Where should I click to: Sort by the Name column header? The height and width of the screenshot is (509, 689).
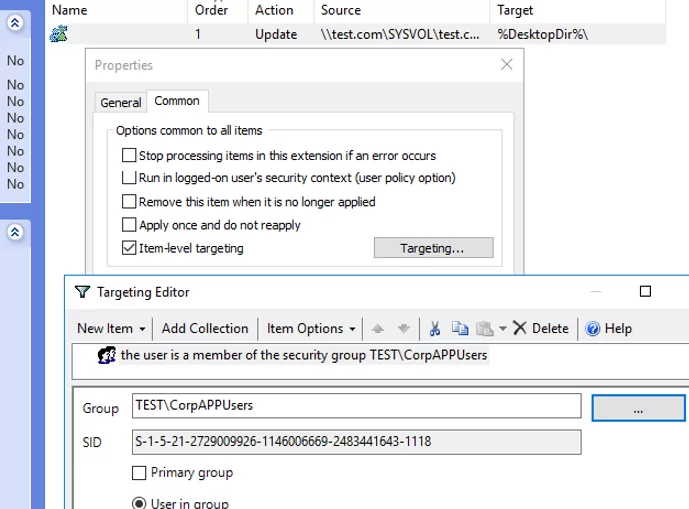116,11
